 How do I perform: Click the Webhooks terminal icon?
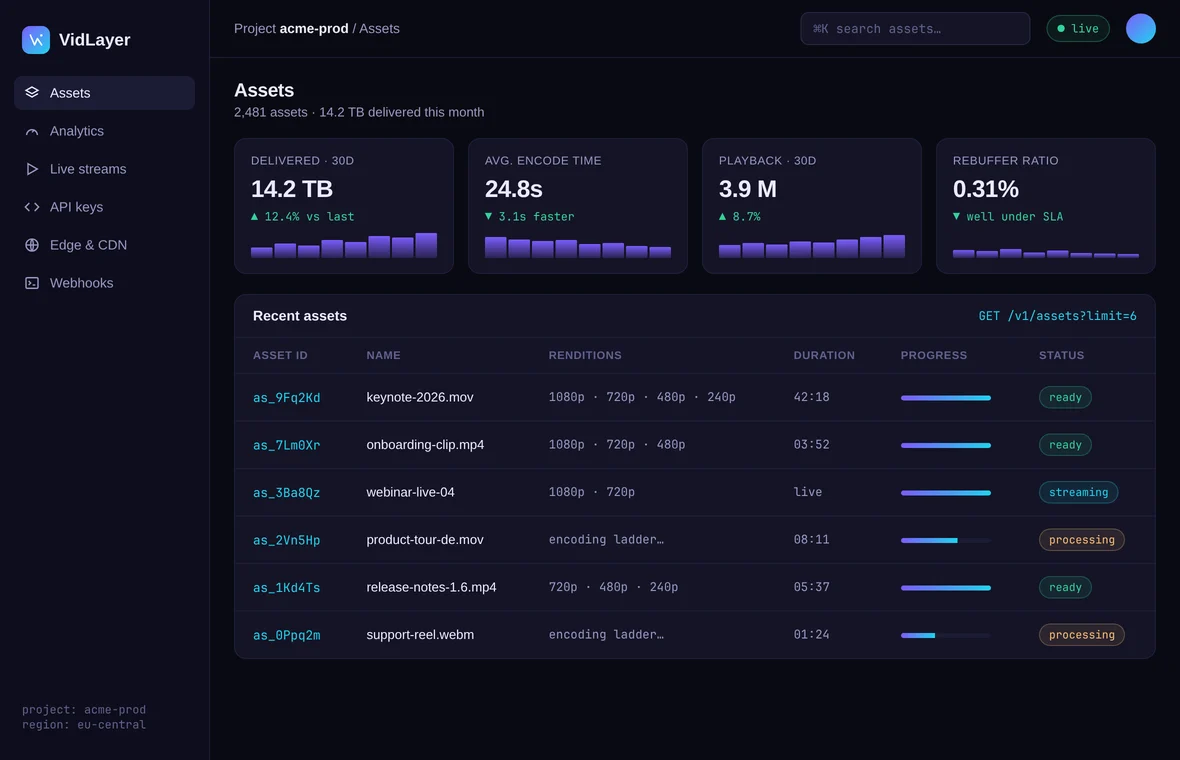pos(32,283)
